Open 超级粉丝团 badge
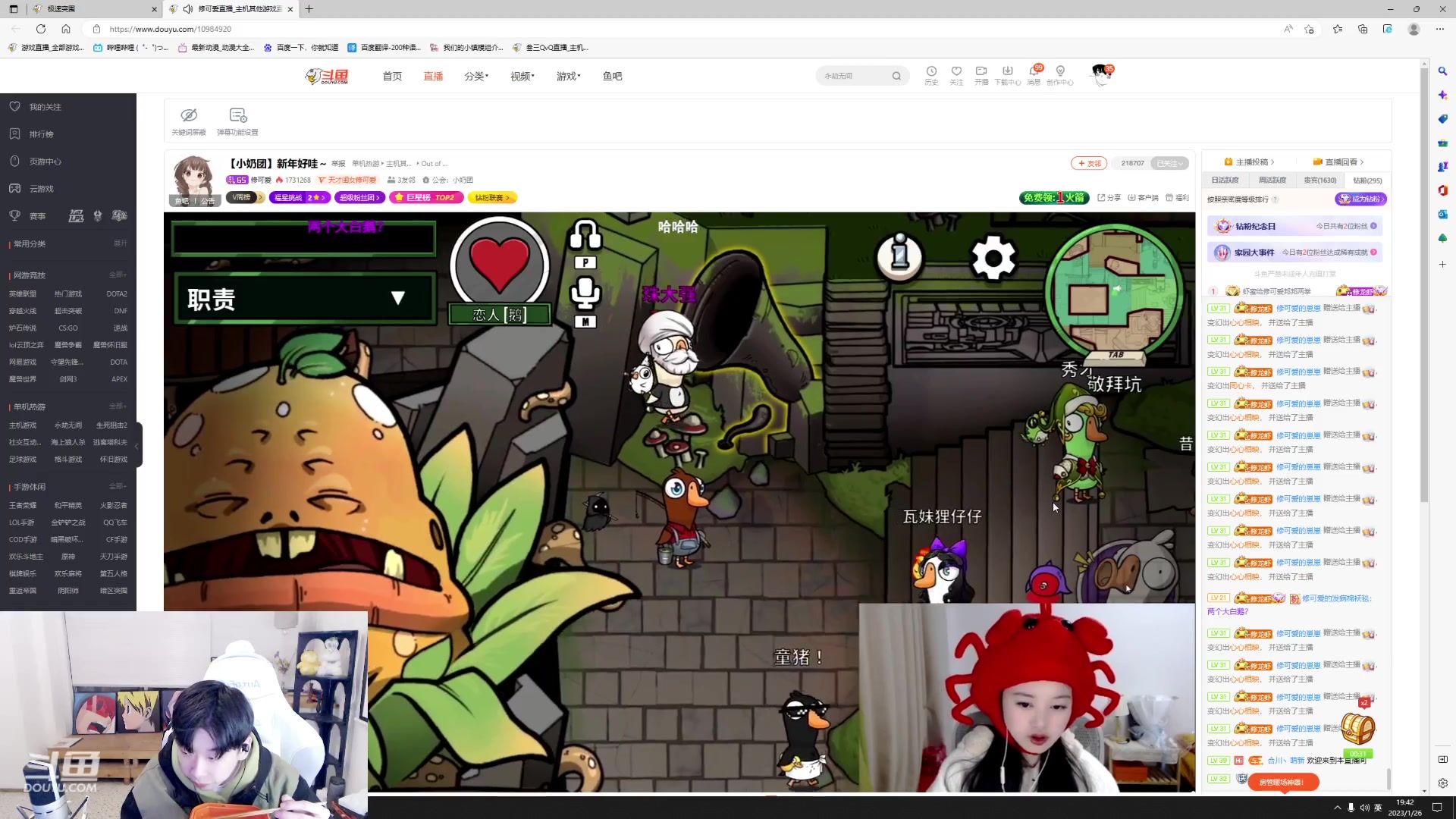The width and height of the screenshot is (1456, 819). (360, 198)
